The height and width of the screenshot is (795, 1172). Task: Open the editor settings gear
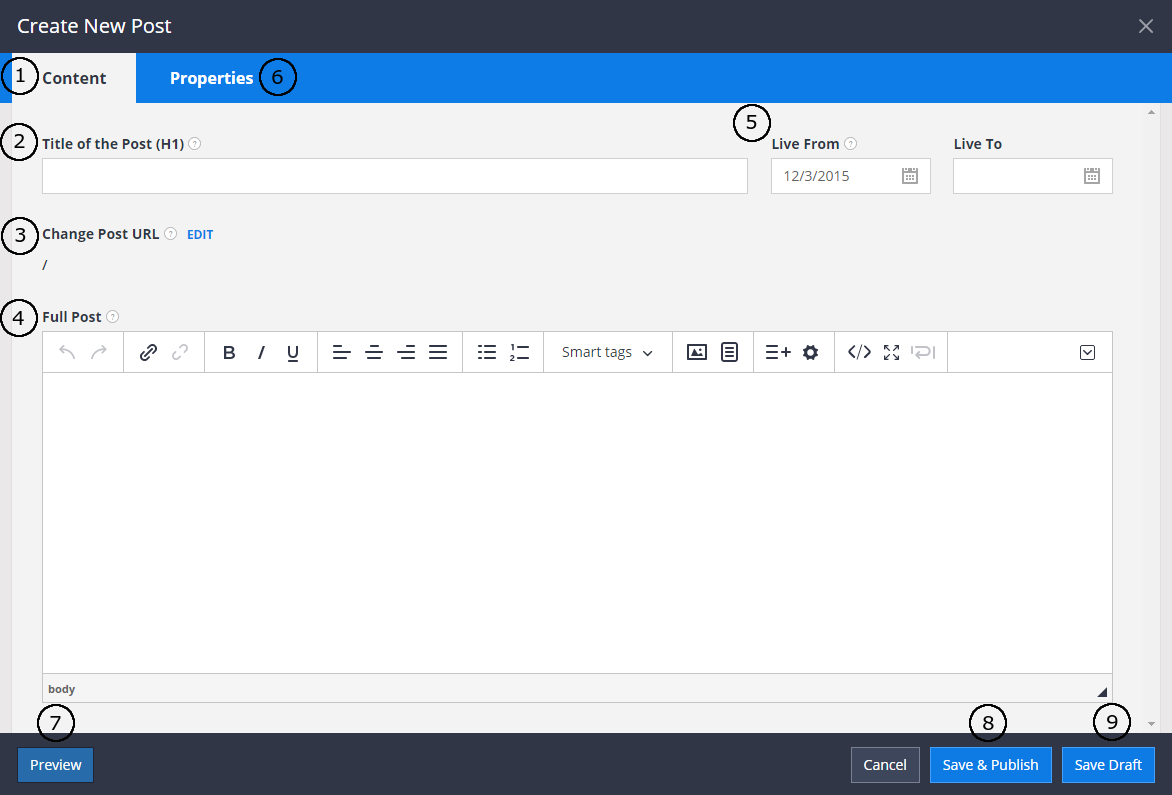pos(810,351)
